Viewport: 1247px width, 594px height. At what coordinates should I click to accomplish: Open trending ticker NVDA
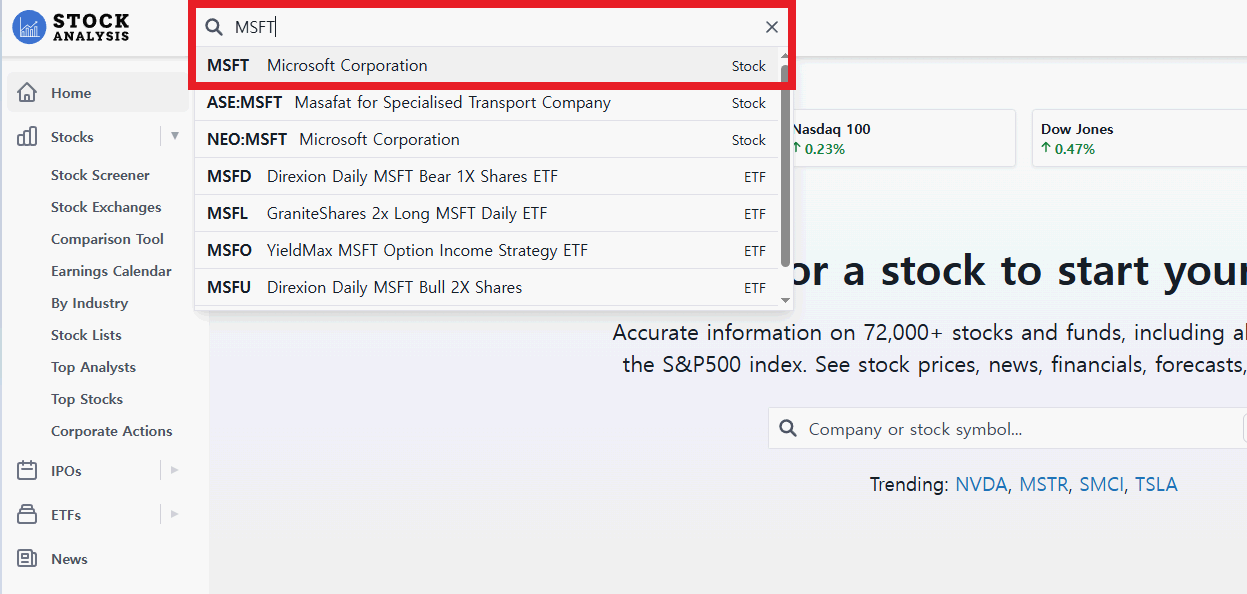[x=982, y=485]
